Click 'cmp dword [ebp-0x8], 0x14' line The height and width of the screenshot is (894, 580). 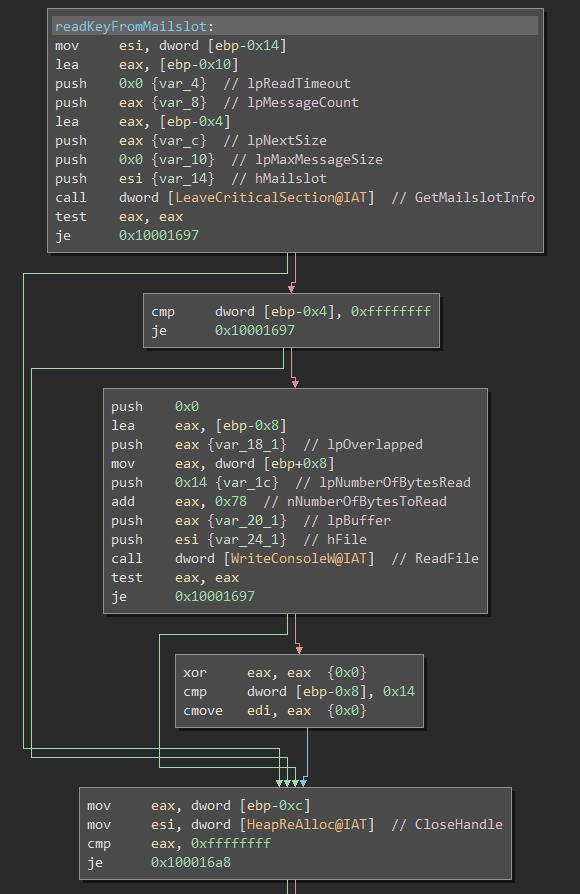(x=299, y=692)
